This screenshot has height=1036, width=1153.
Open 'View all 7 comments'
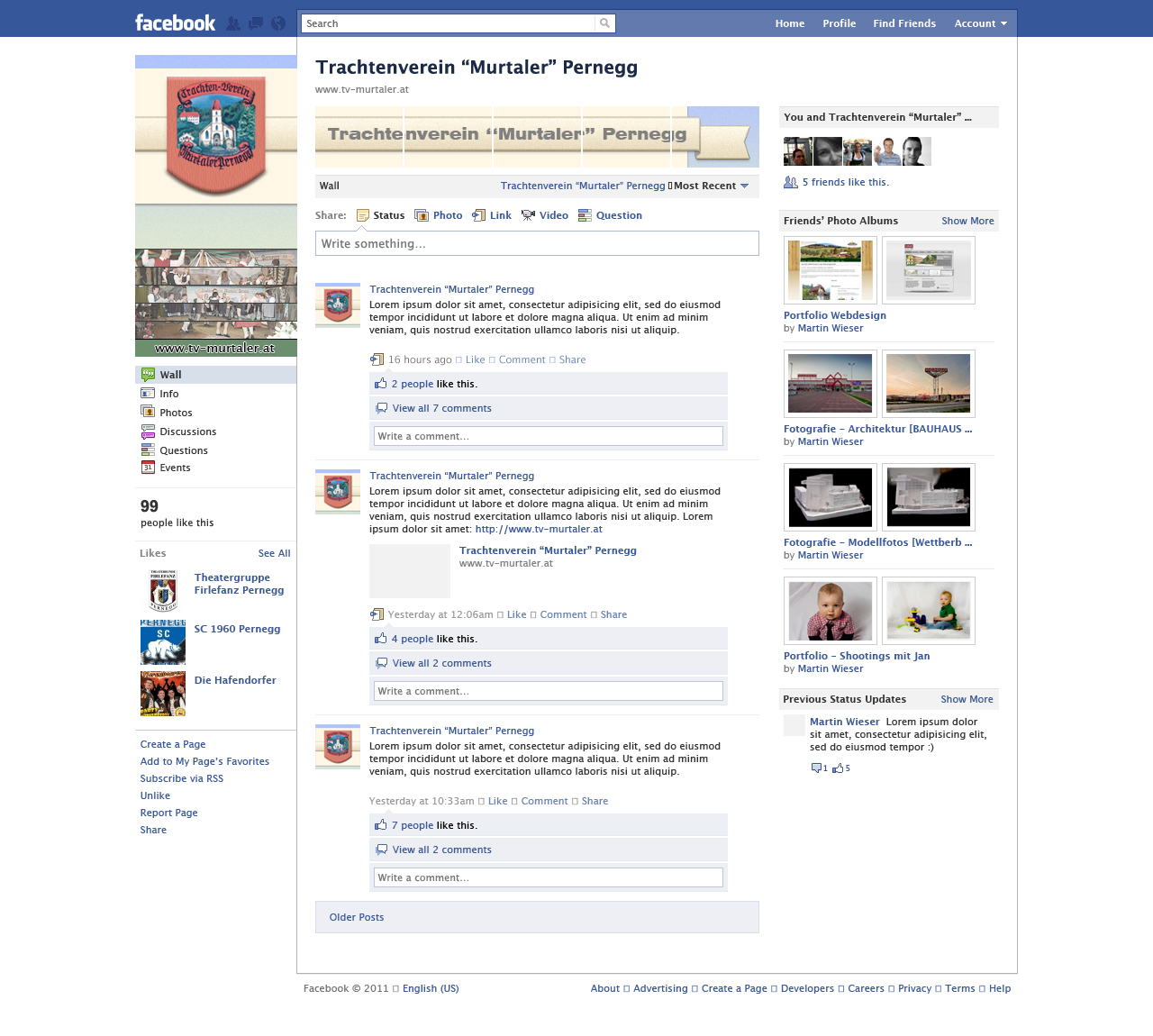coord(442,408)
